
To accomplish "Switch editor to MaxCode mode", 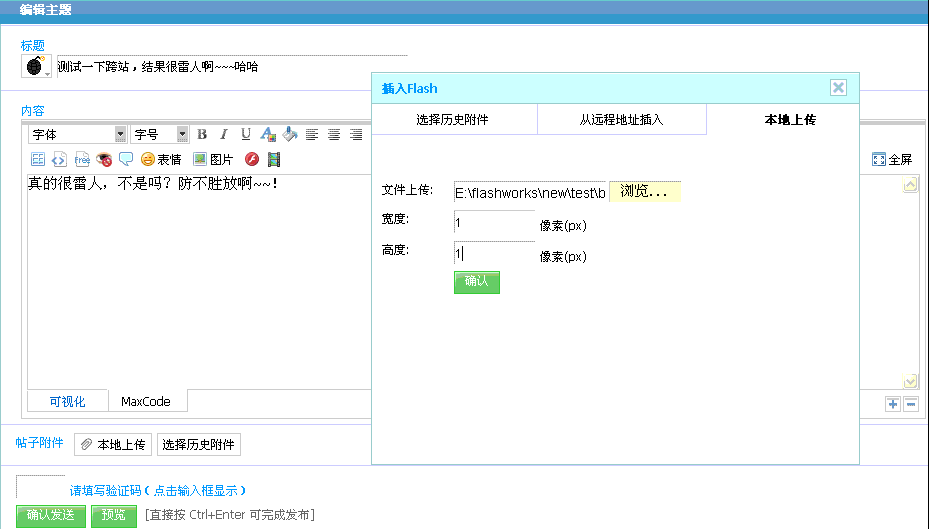I will (146, 402).
